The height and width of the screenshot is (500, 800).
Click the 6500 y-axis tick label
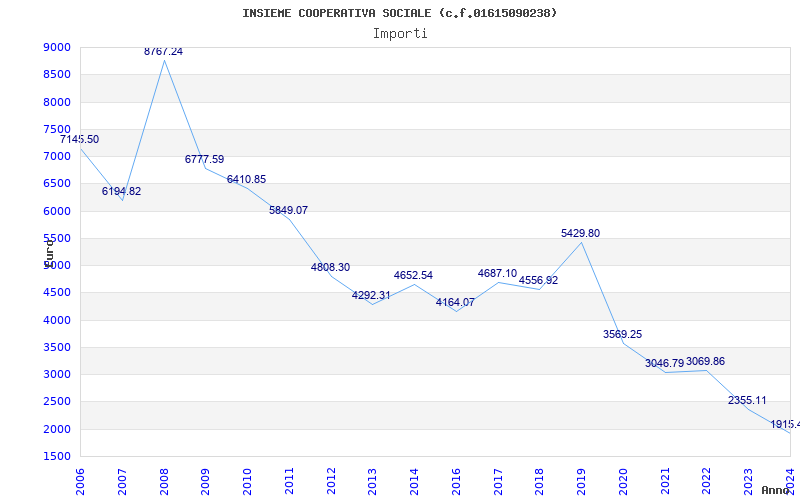pos(58,184)
